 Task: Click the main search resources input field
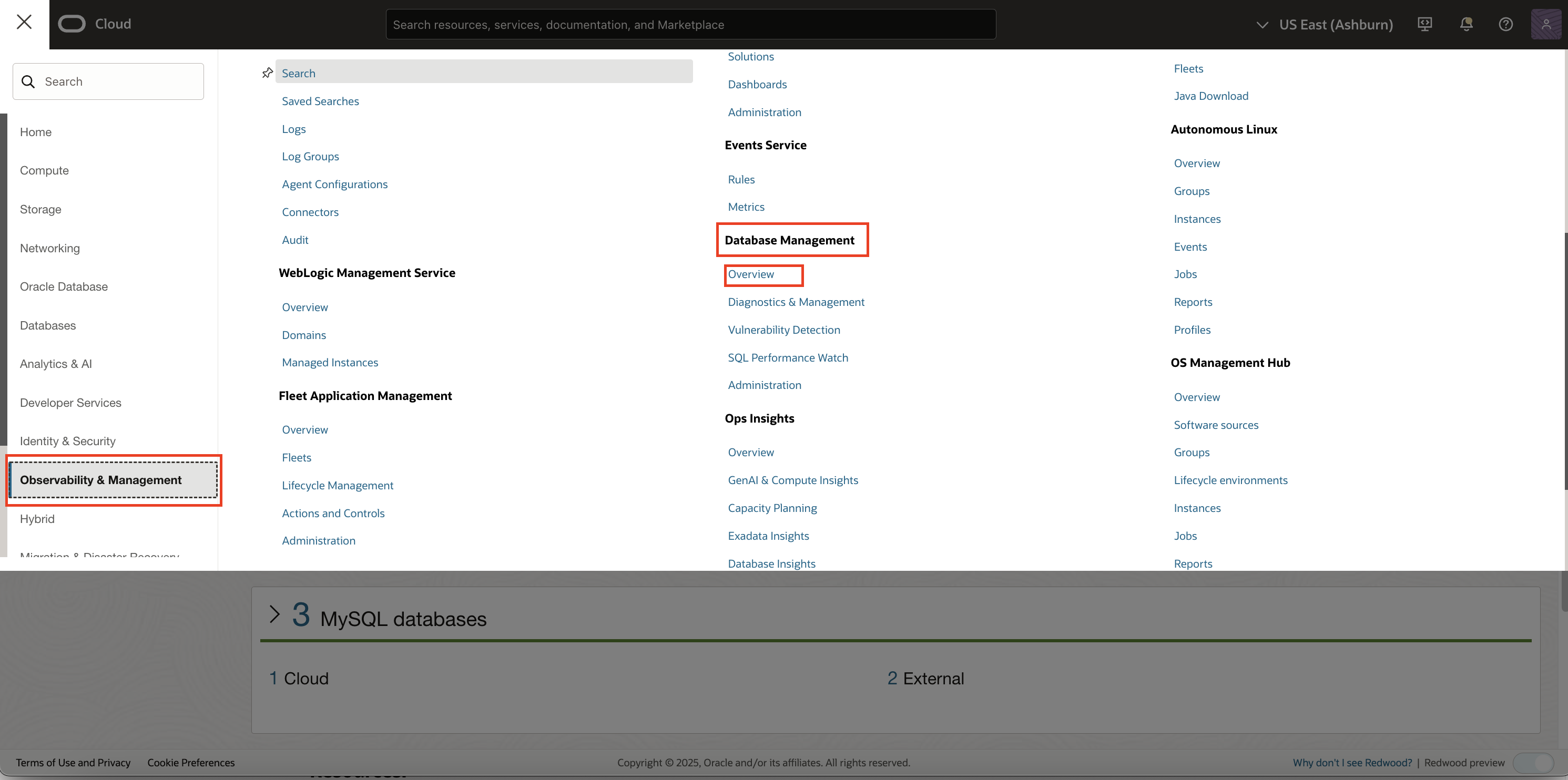[690, 24]
